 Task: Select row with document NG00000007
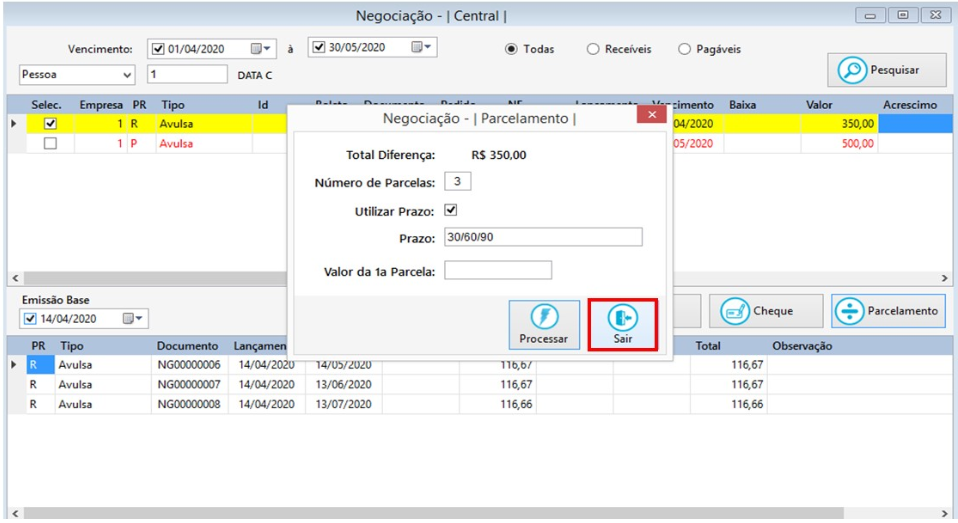(189, 384)
